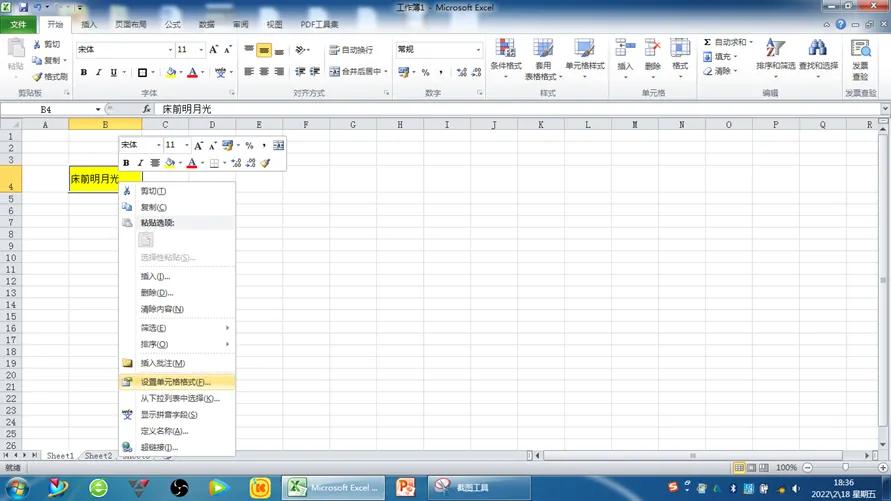Toggle Italic in the ribbon font group
Viewport: 891px width, 501px height.
click(x=98, y=72)
